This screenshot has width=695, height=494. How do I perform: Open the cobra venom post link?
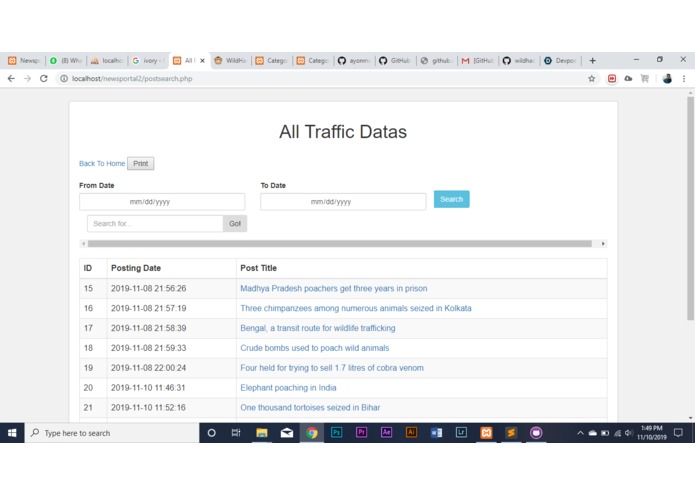(x=332, y=368)
